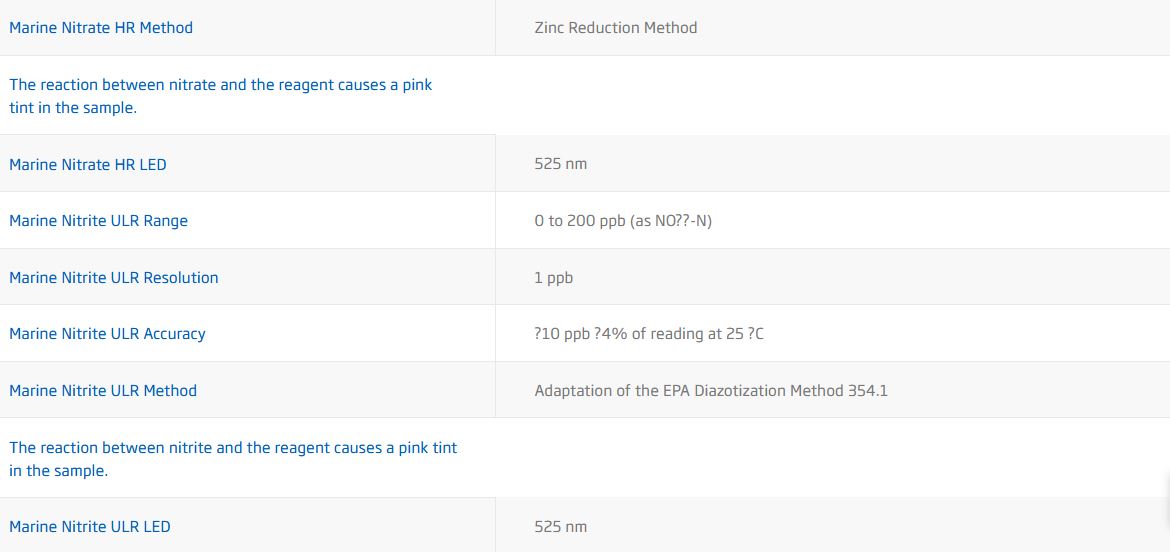Click the Marine Nitrite ULR Resolution label
This screenshot has width=1170, height=552.
click(x=113, y=278)
